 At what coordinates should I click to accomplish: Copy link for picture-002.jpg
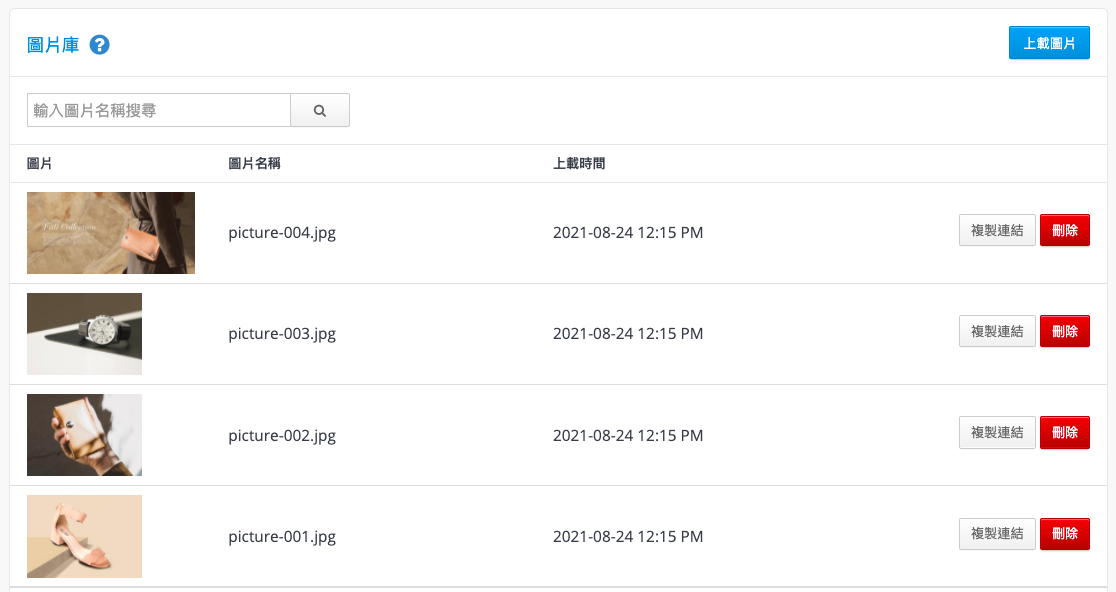[x=997, y=432]
